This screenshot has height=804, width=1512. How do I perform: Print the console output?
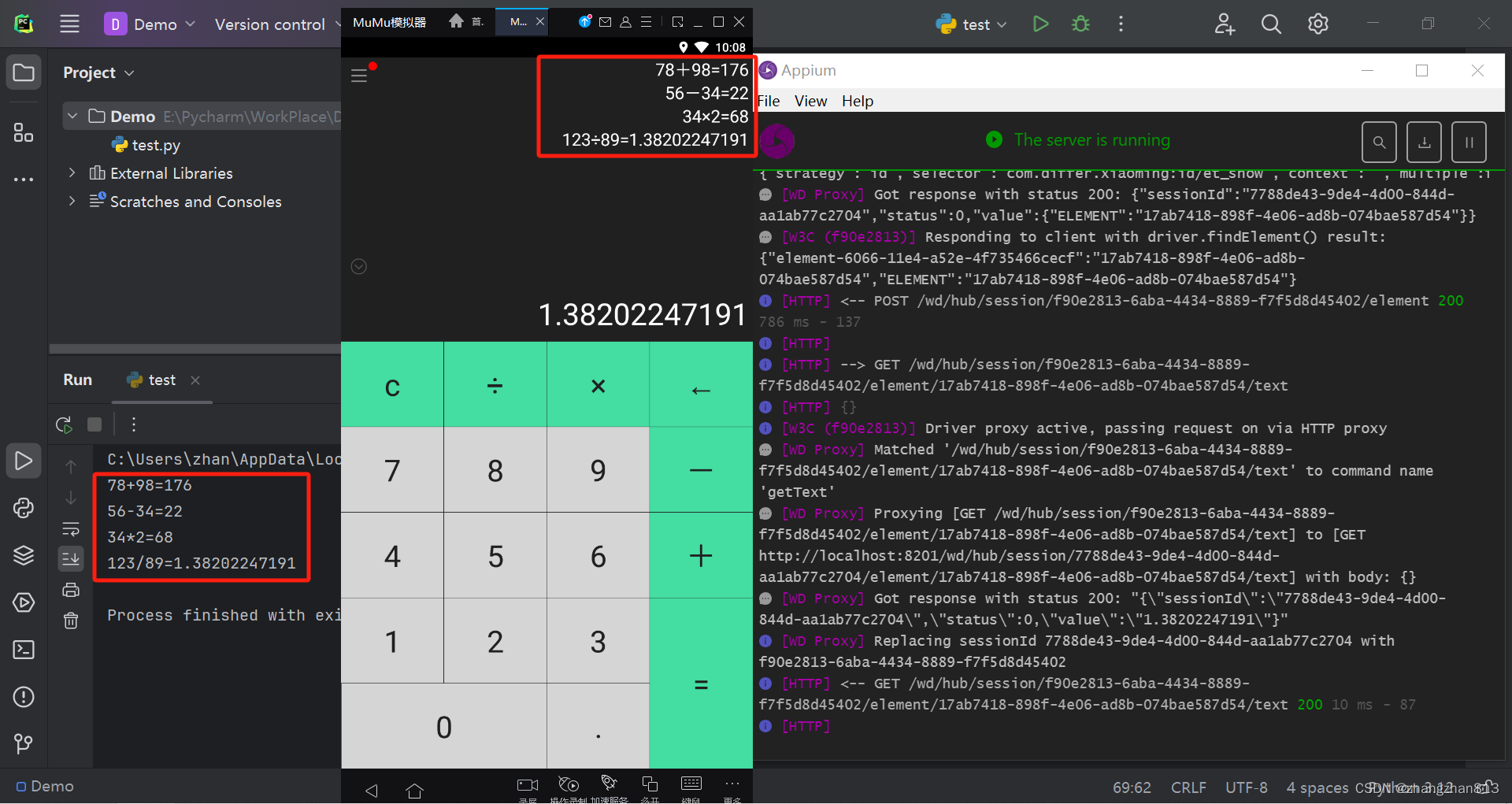[x=71, y=590]
